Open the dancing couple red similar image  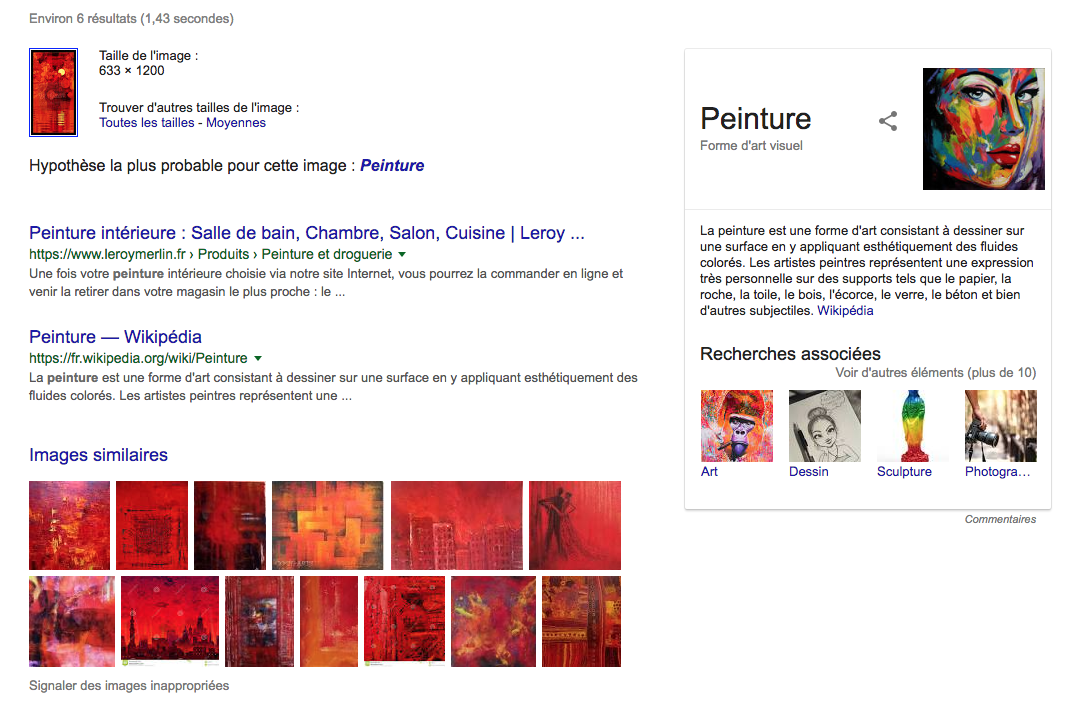[575, 526]
